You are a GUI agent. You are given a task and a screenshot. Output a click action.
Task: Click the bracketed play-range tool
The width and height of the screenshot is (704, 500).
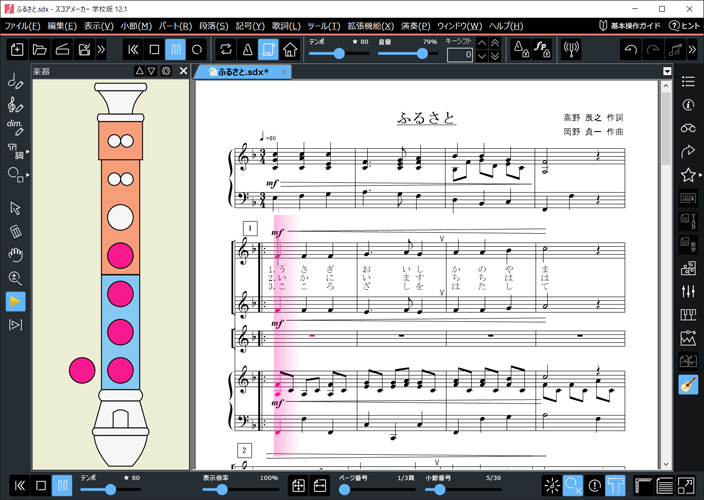(15, 325)
